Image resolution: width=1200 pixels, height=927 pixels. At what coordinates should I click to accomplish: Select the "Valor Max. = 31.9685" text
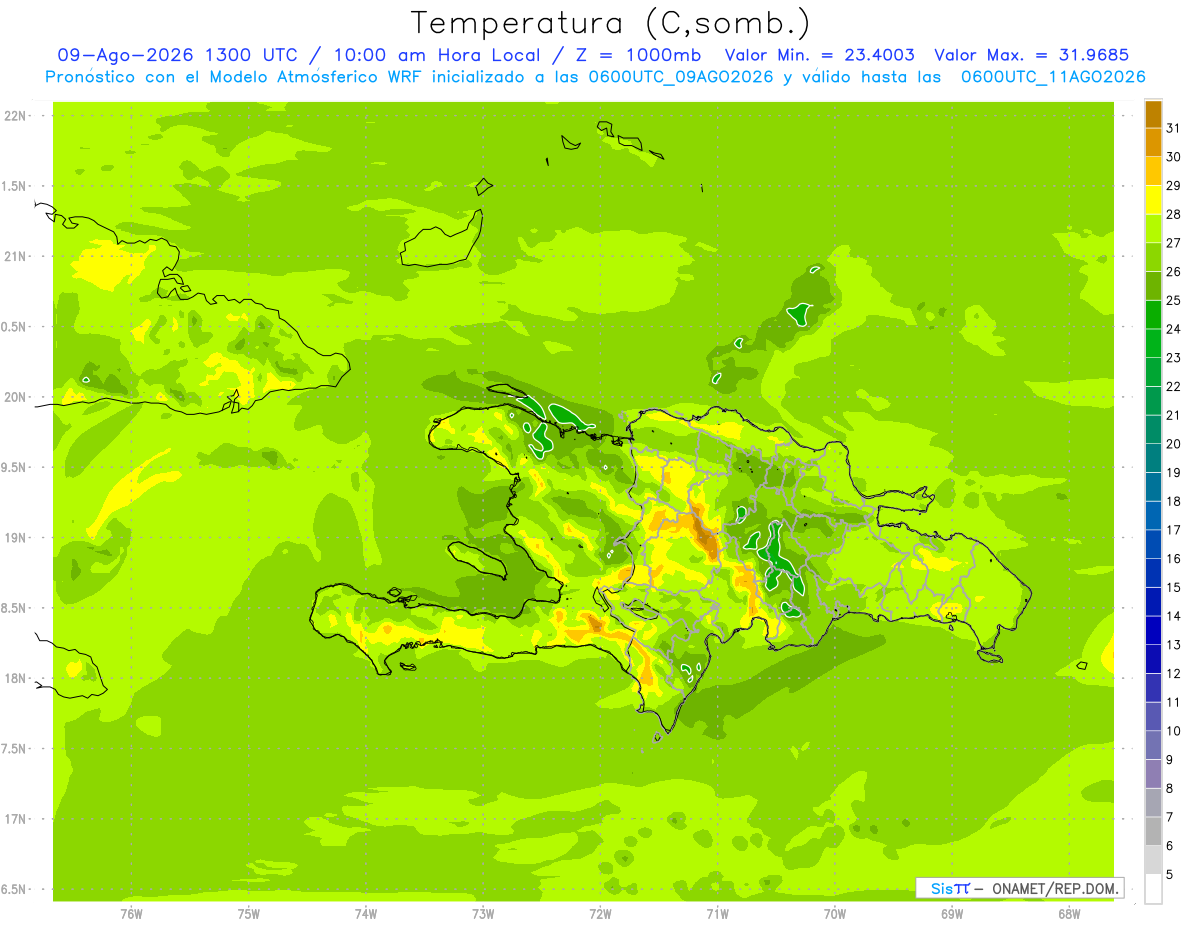(1033, 55)
